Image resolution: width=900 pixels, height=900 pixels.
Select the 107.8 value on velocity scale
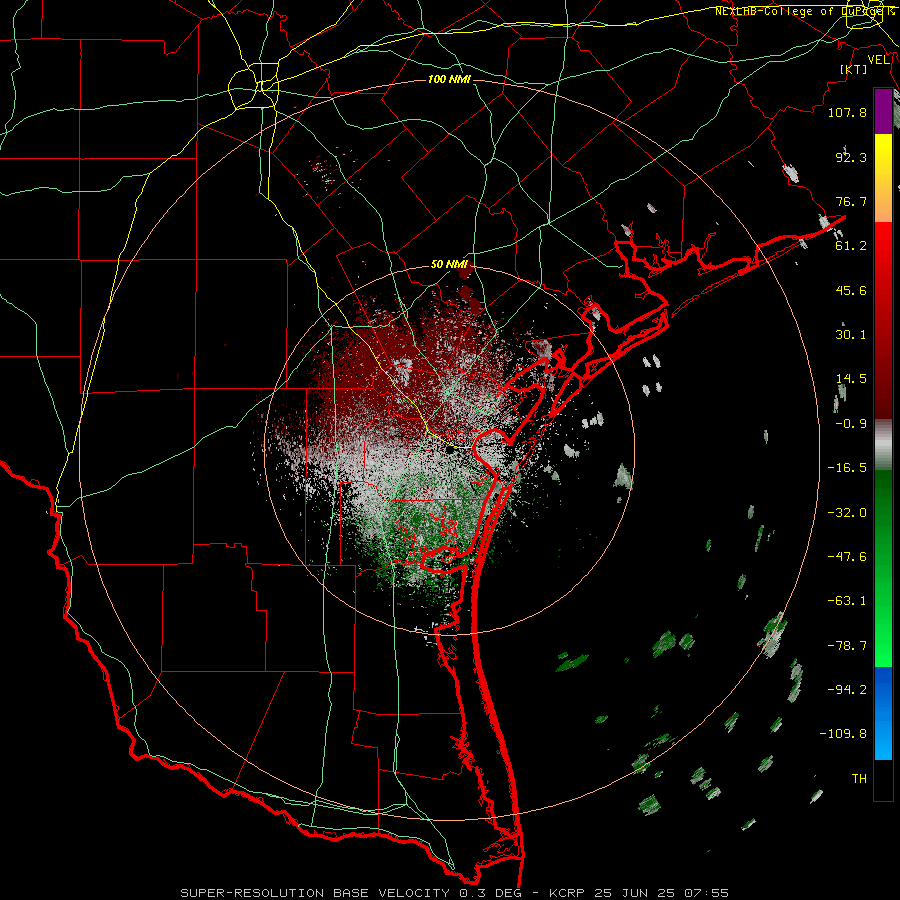(x=847, y=112)
